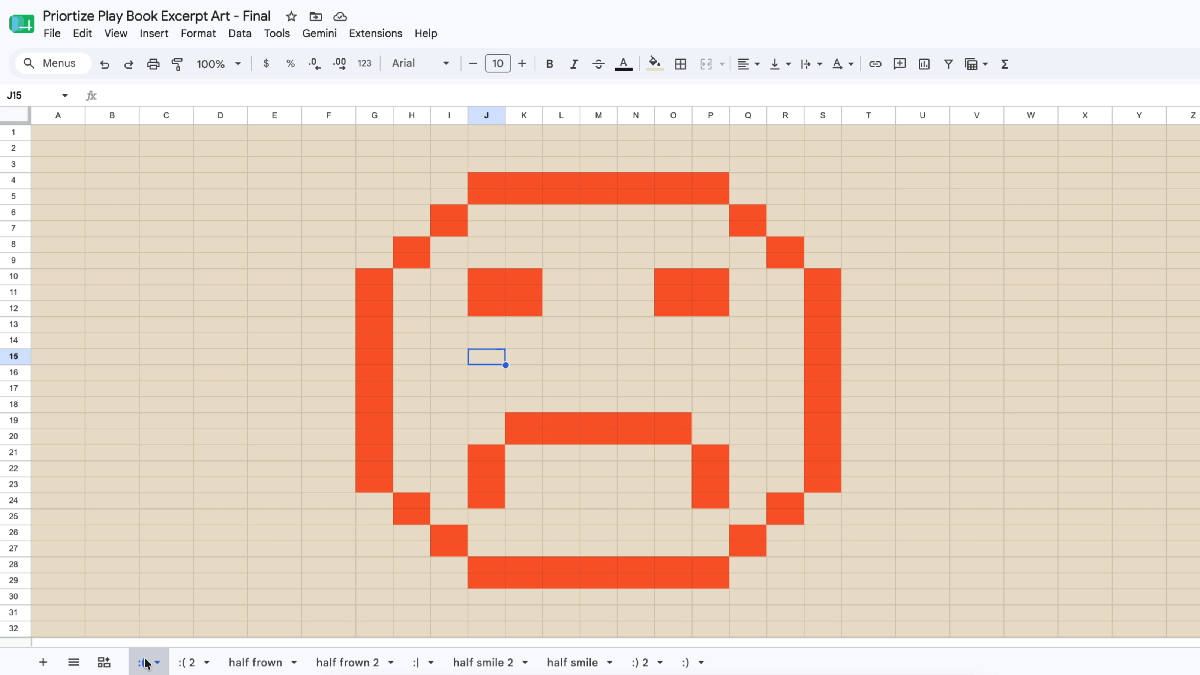
Task: Open the text color picker
Action: [623, 64]
